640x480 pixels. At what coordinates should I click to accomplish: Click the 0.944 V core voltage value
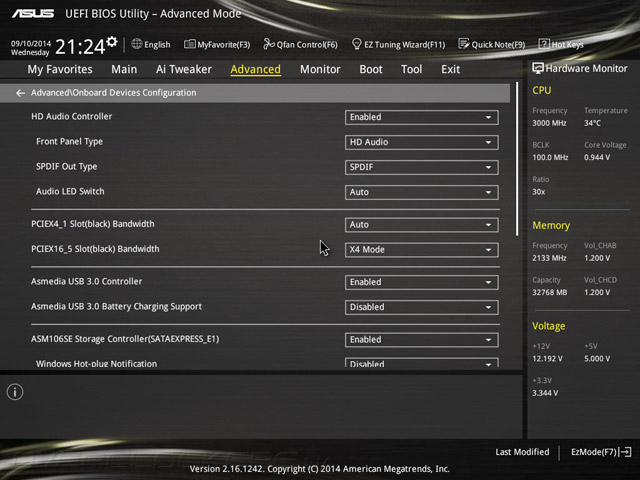pyautogui.click(x=597, y=158)
